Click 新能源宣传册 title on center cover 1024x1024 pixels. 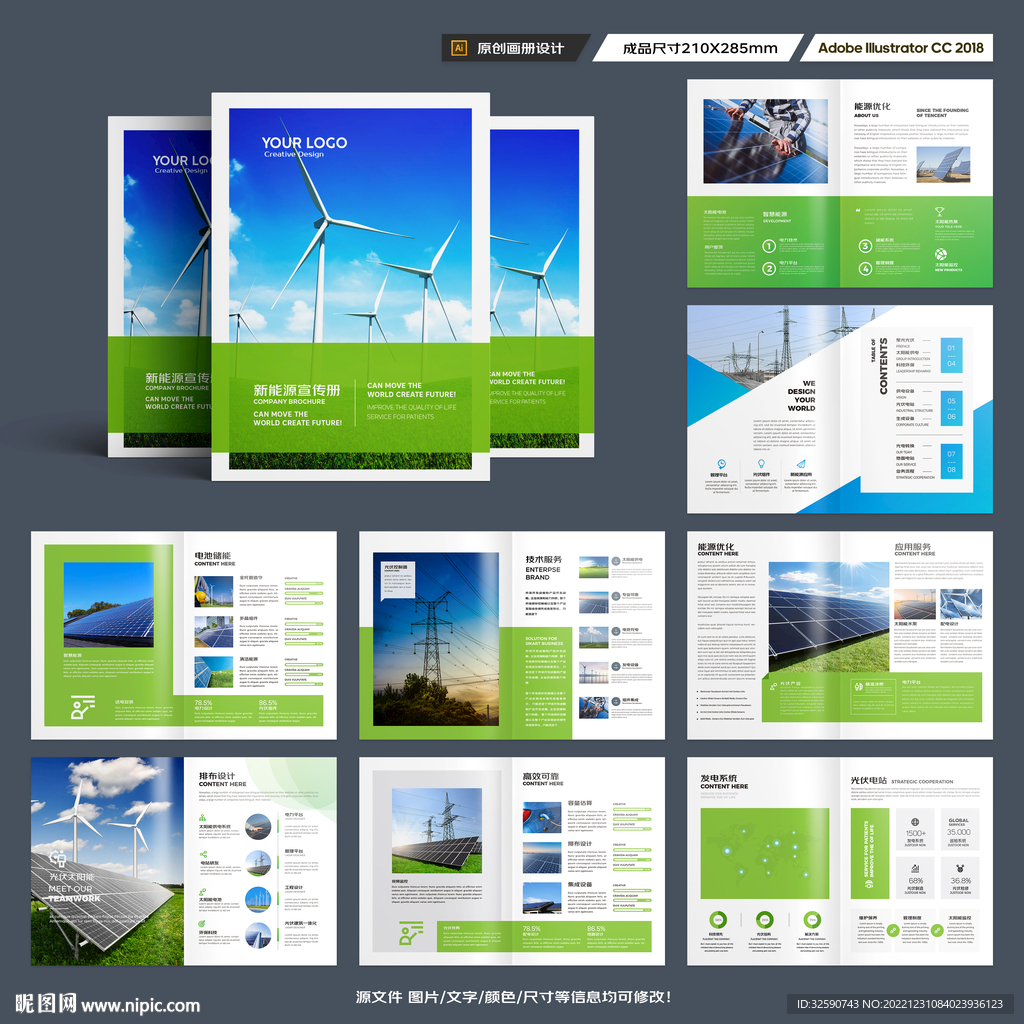(296, 390)
